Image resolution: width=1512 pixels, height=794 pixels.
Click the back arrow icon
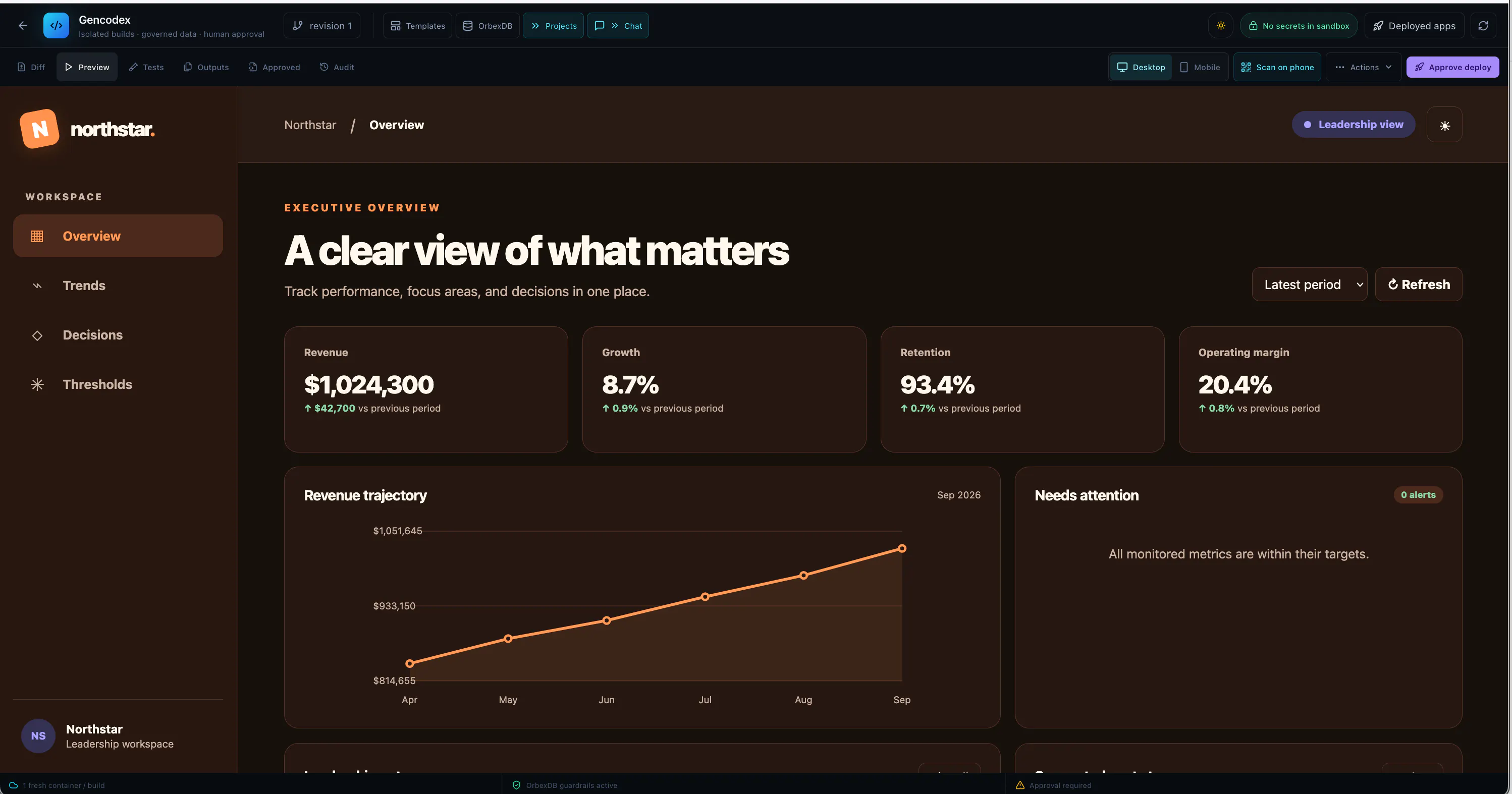coord(23,26)
